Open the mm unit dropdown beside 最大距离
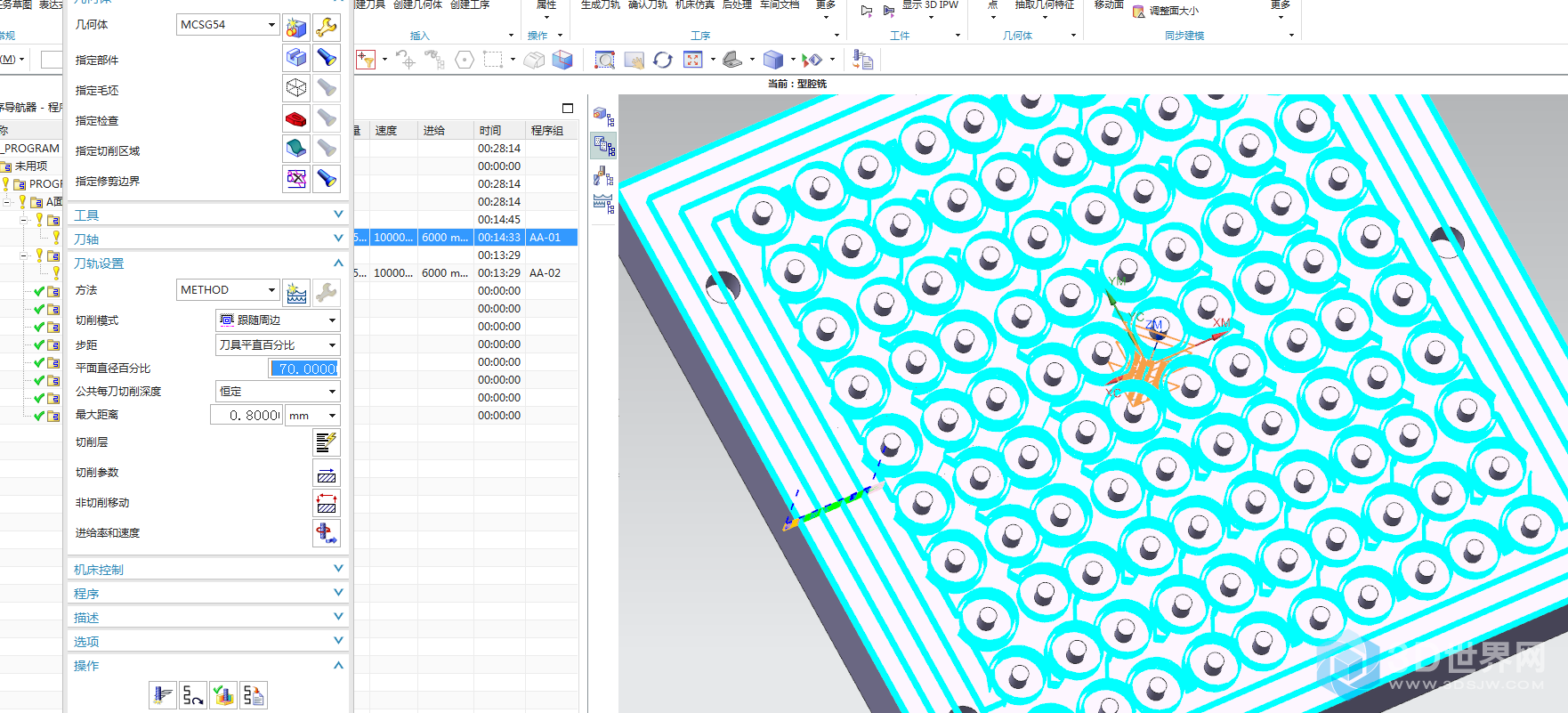 [x=312, y=415]
